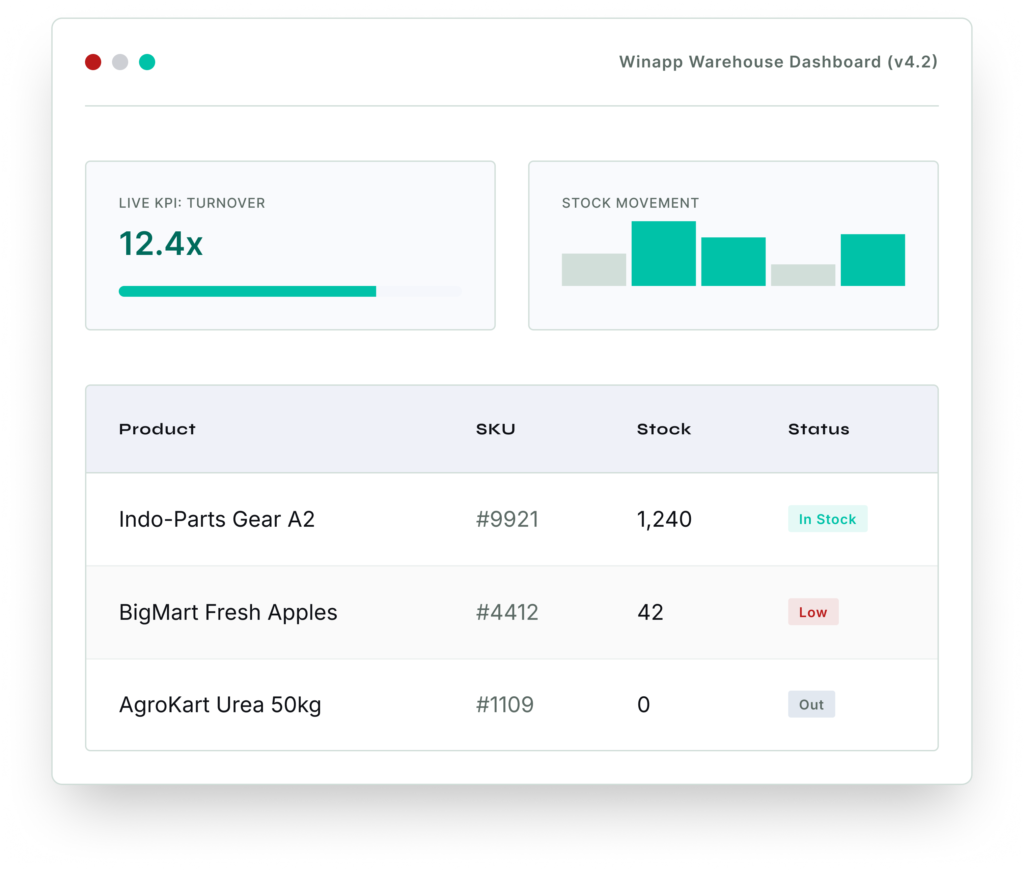Select AgroKart Urea 50kg product
The width and height of the screenshot is (1024, 870).
(x=220, y=705)
